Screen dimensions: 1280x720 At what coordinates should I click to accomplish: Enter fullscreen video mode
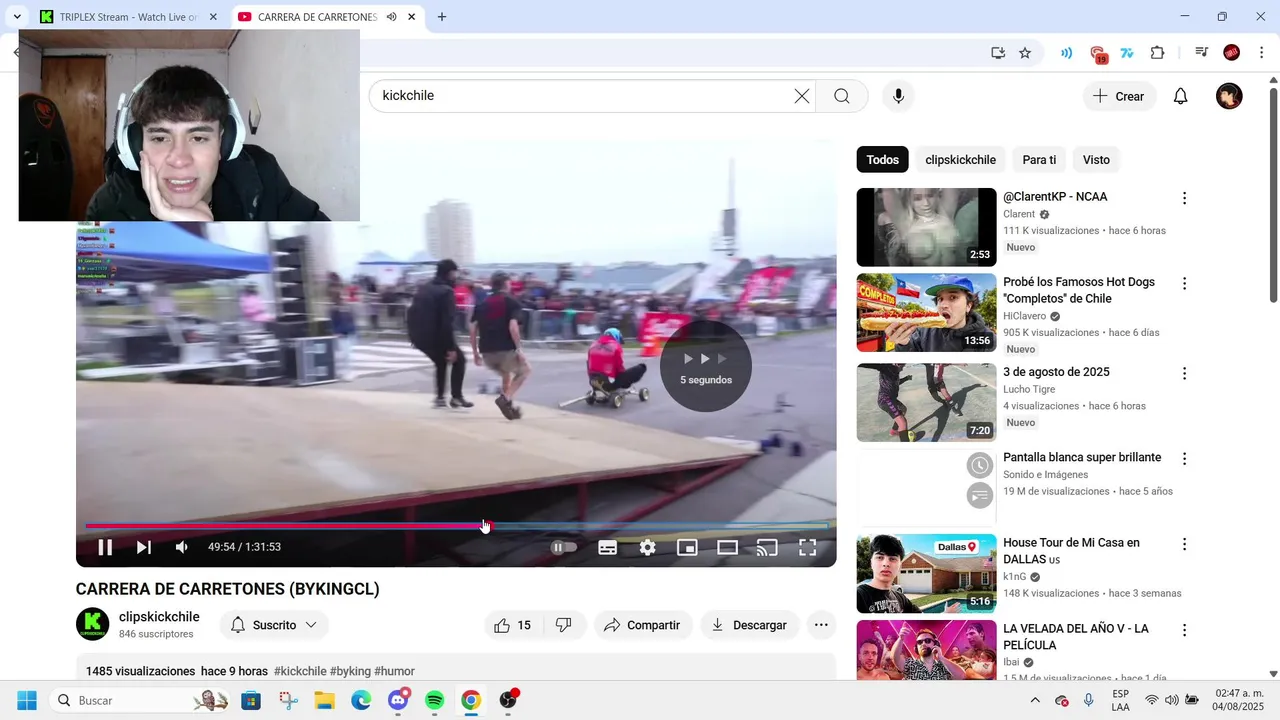coord(807,547)
